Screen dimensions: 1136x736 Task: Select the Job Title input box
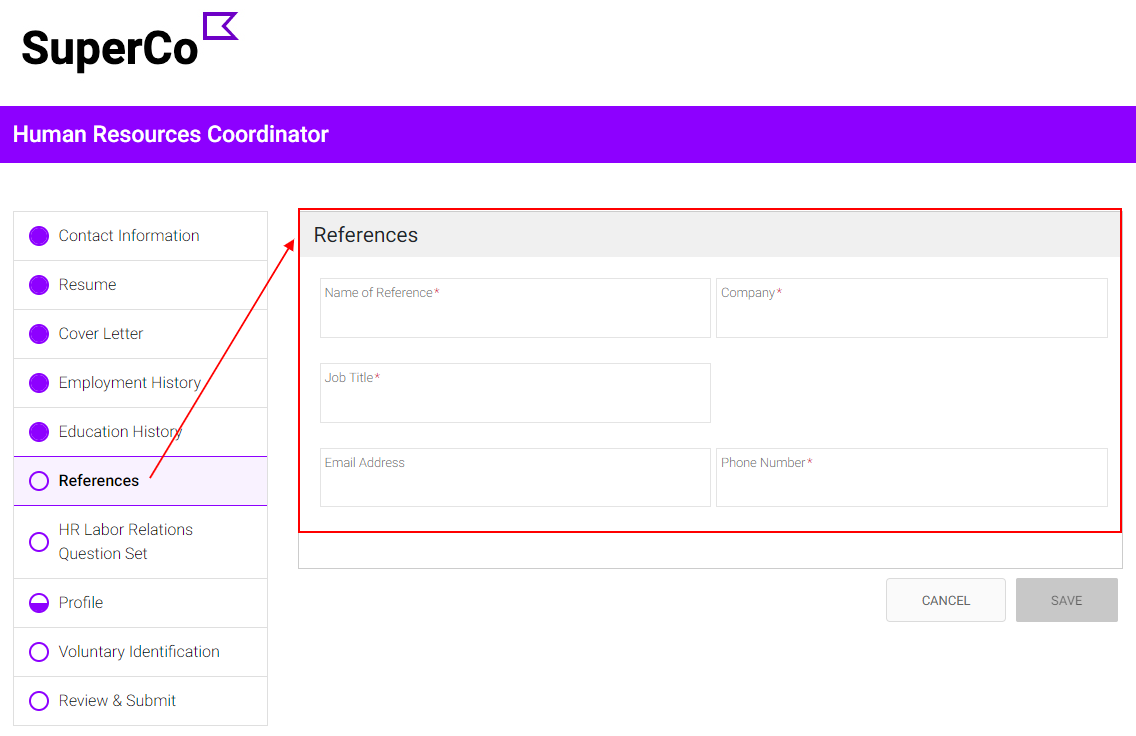pos(515,393)
